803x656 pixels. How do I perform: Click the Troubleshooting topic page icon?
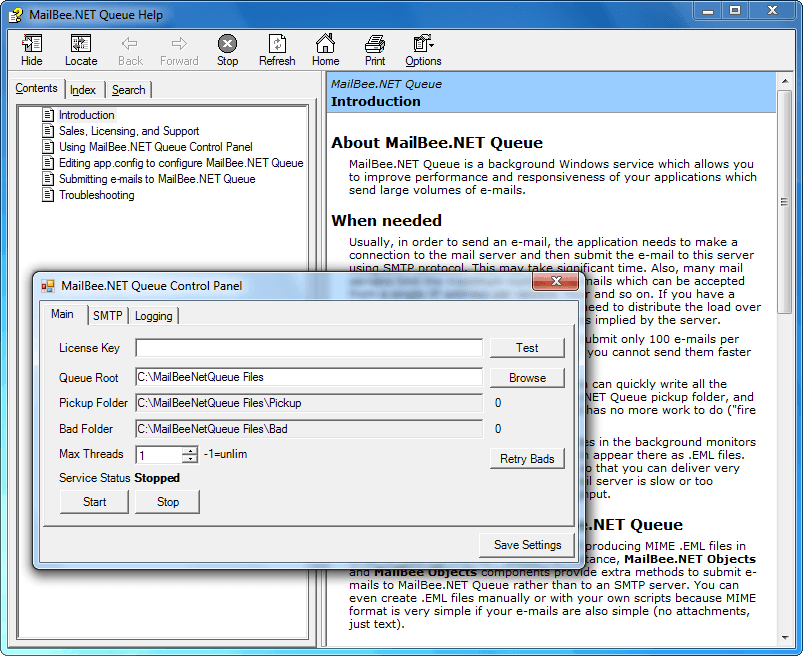click(x=48, y=195)
